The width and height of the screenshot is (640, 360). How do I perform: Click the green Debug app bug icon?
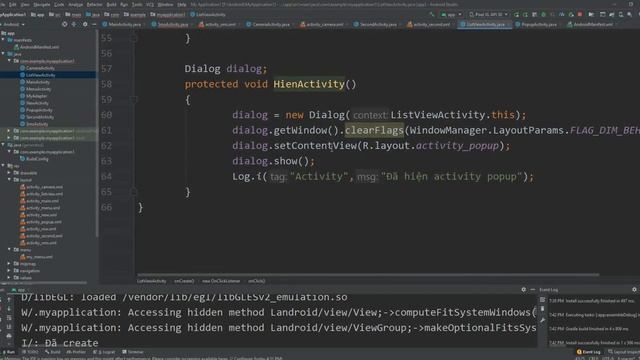[x=543, y=14]
